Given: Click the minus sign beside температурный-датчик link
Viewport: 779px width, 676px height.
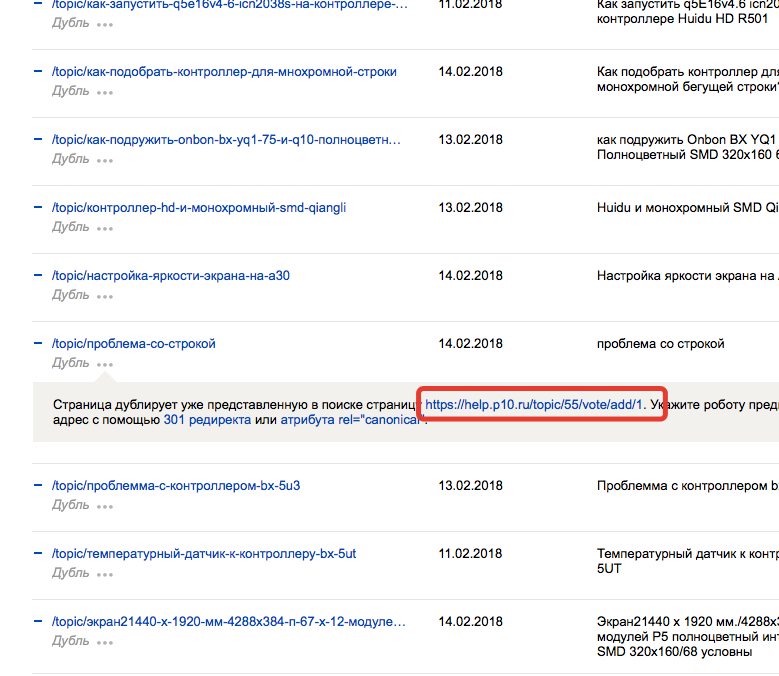Looking at the screenshot, I should pos(38,554).
